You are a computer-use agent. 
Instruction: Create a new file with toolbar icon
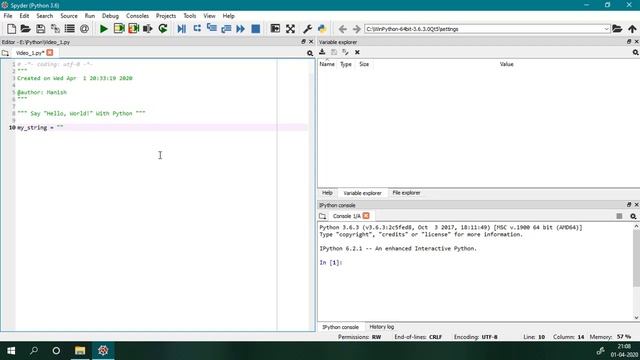pyautogui.click(x=11, y=29)
